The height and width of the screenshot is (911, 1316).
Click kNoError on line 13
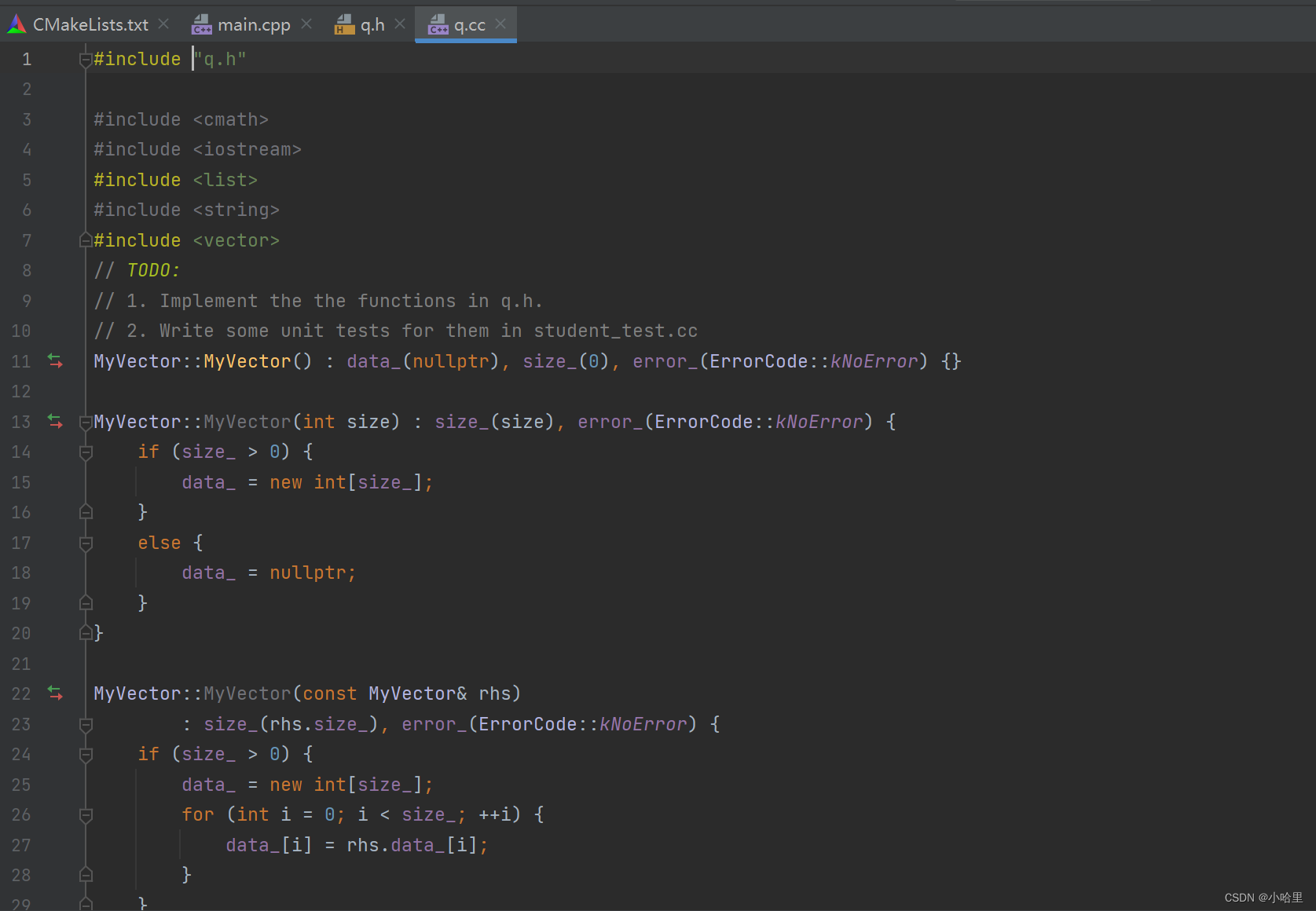point(819,422)
